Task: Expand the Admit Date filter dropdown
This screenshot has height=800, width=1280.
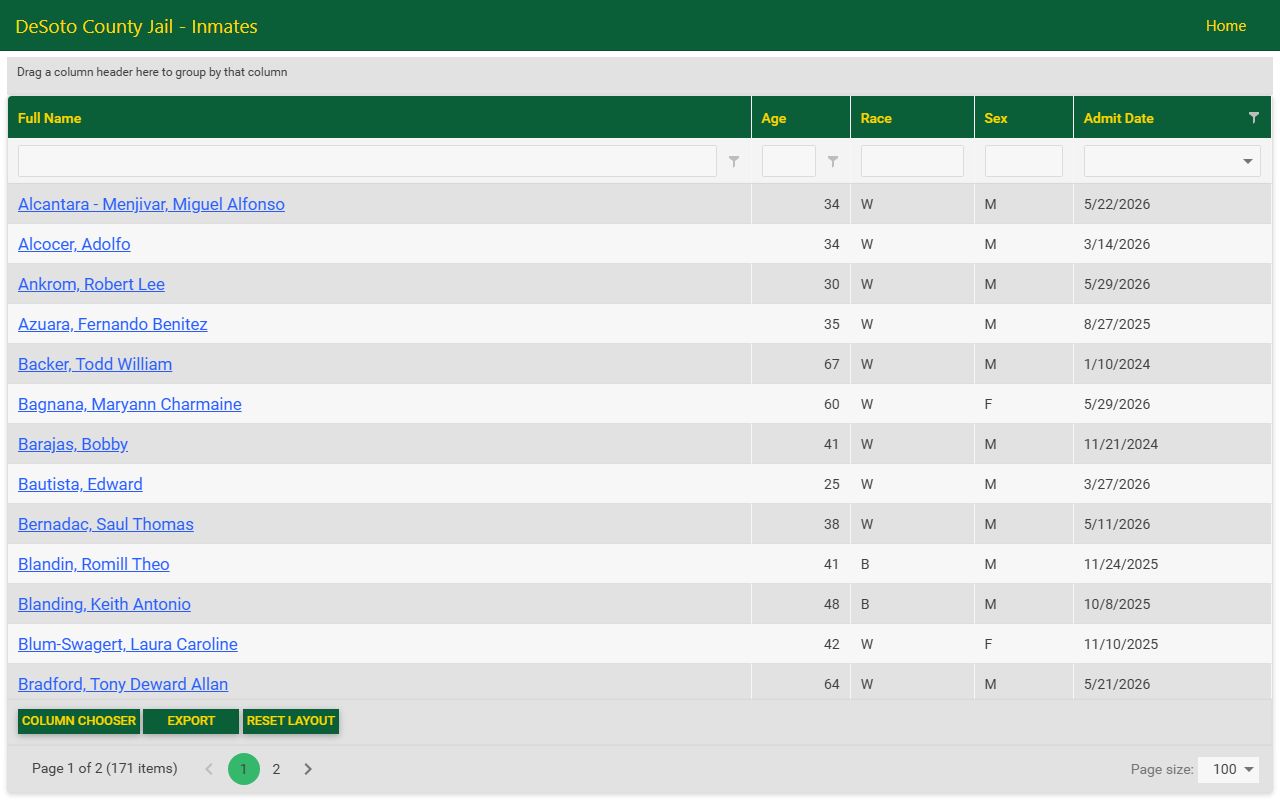Action: click(1248, 161)
